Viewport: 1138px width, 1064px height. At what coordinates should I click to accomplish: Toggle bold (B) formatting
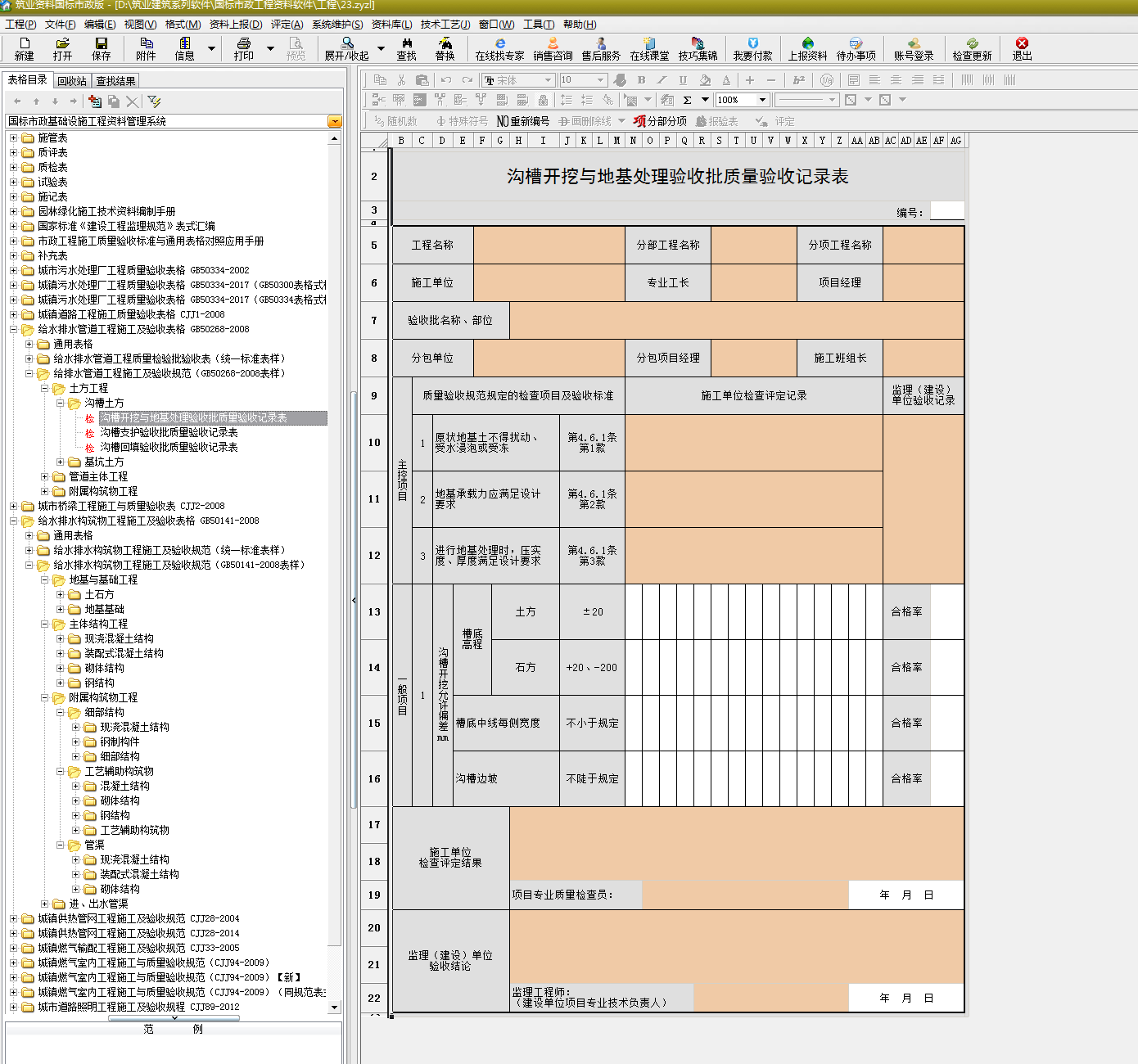point(641,80)
